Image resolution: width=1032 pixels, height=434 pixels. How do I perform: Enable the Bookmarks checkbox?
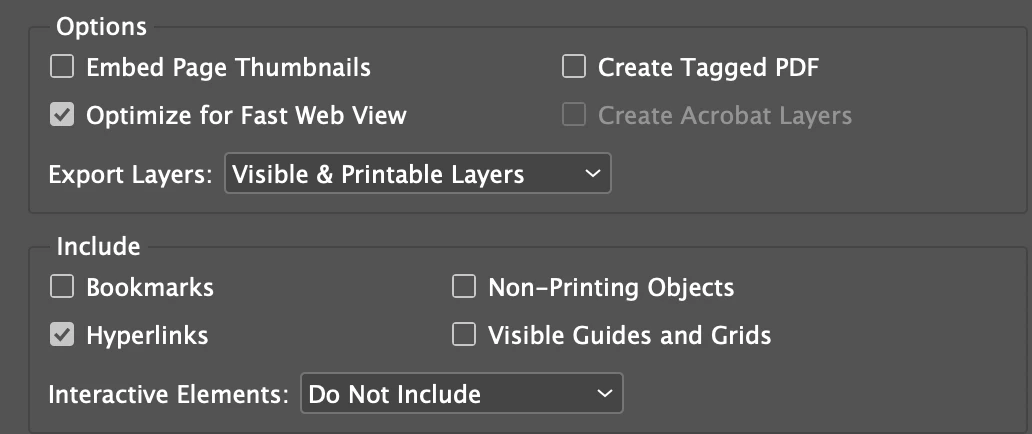point(62,288)
